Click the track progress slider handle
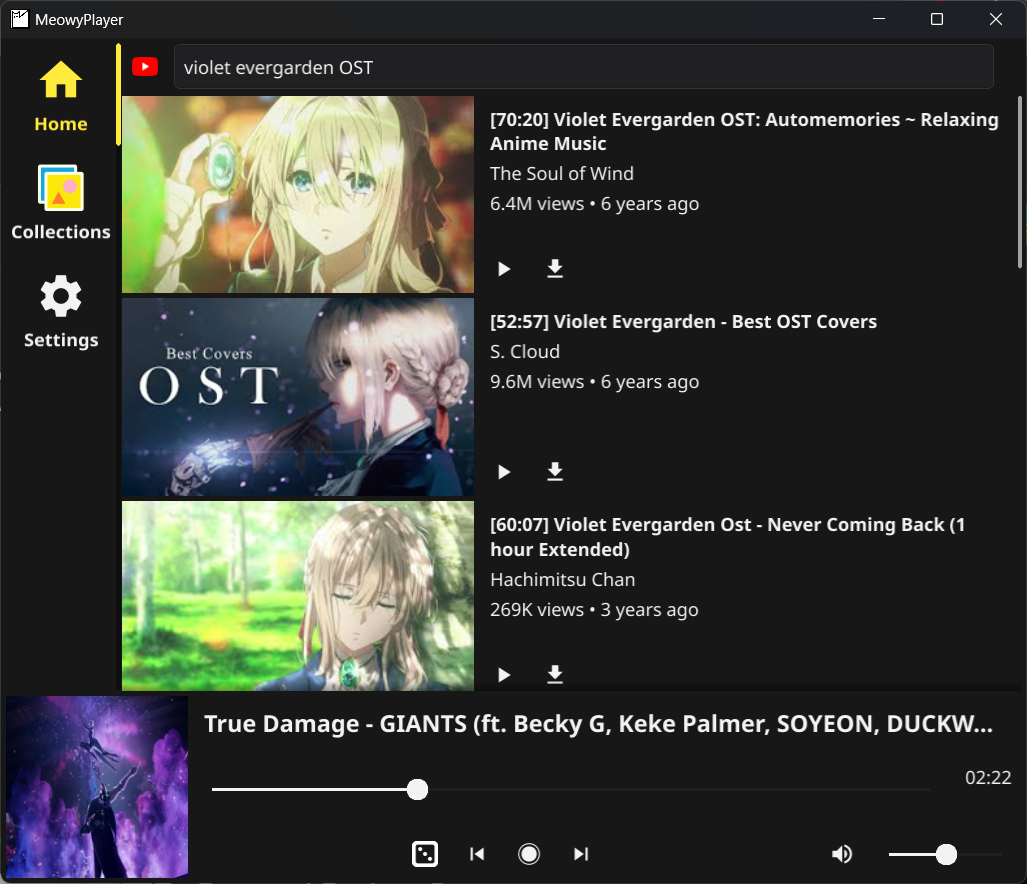Viewport: 1027px width, 884px height. tap(417, 790)
